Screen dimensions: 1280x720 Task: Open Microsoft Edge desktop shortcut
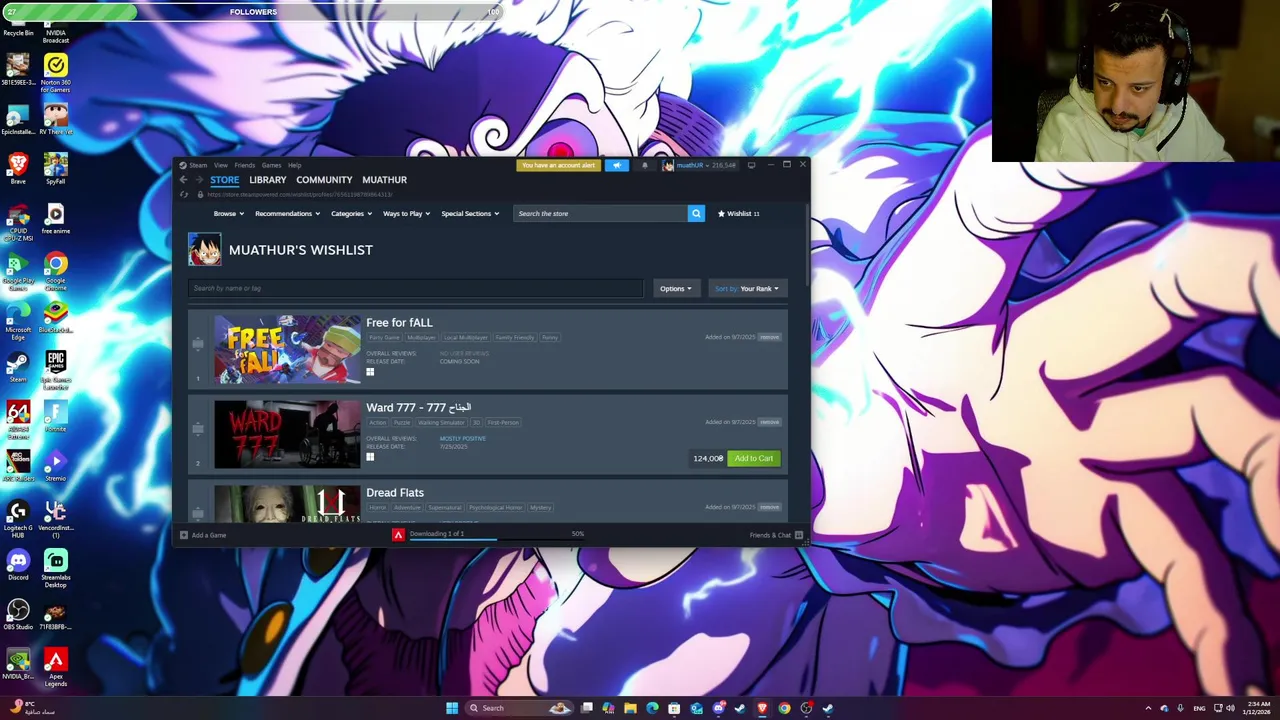coord(18,320)
